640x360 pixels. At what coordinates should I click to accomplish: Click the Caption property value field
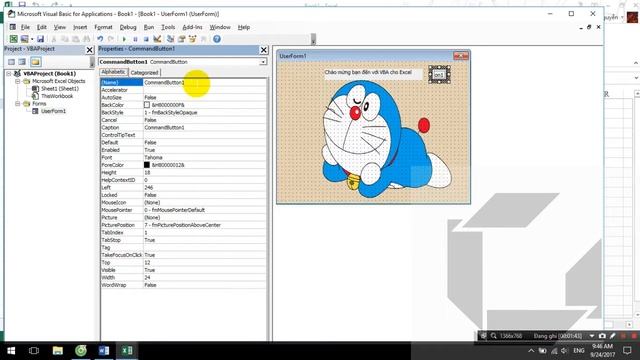pyautogui.click(x=205, y=127)
